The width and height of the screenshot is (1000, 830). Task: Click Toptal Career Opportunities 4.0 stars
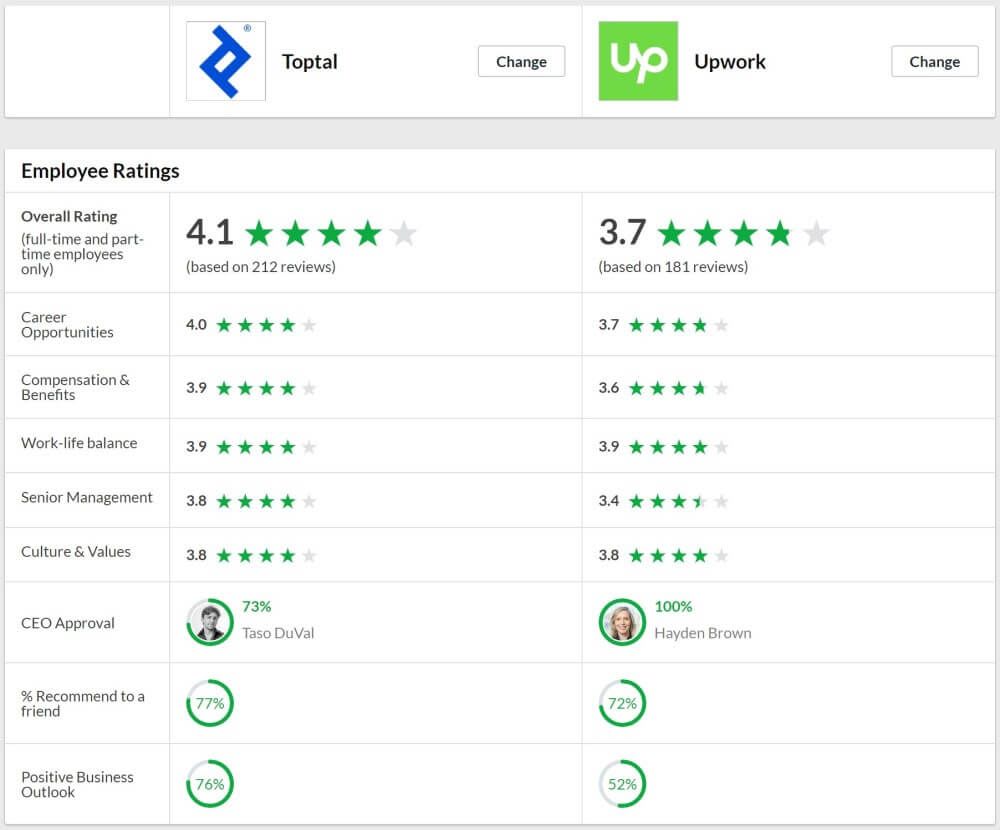pyautogui.click(x=267, y=325)
